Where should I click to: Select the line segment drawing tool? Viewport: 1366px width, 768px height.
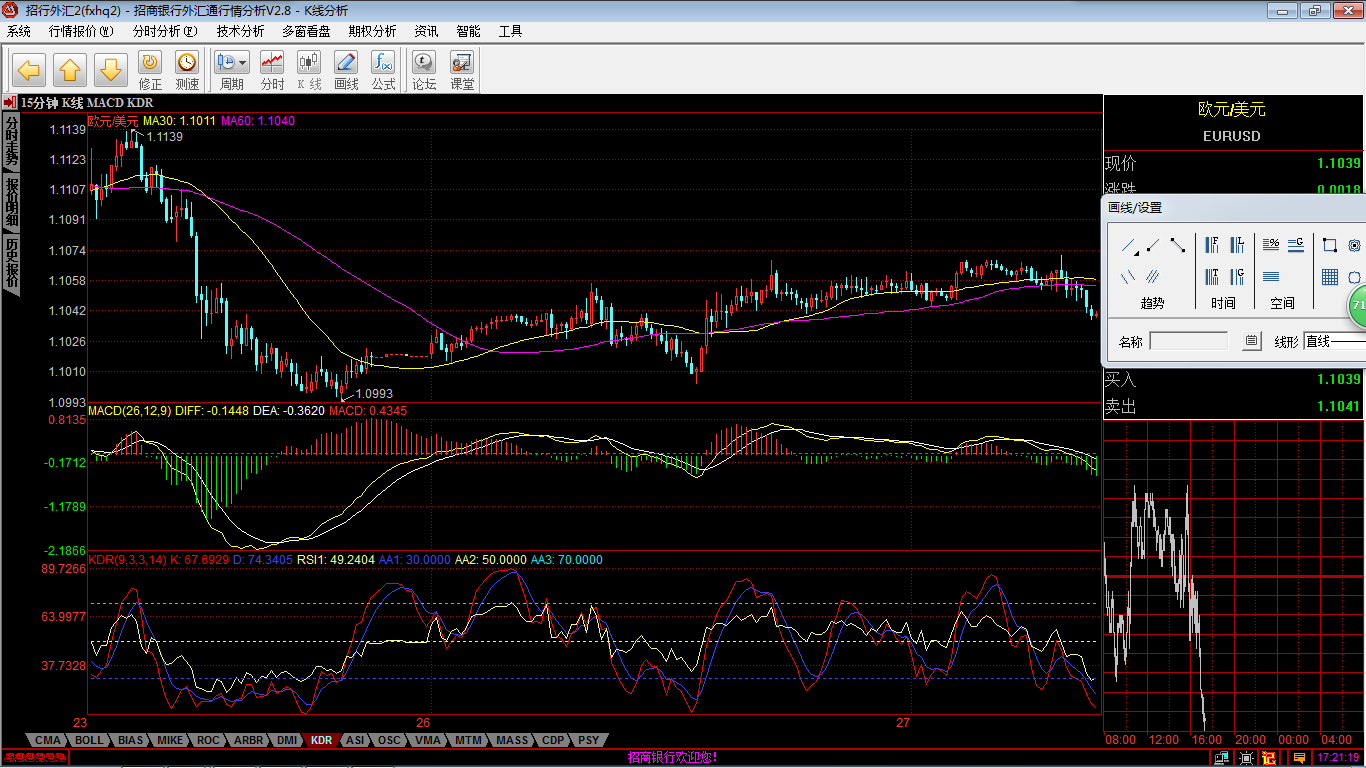1178,245
